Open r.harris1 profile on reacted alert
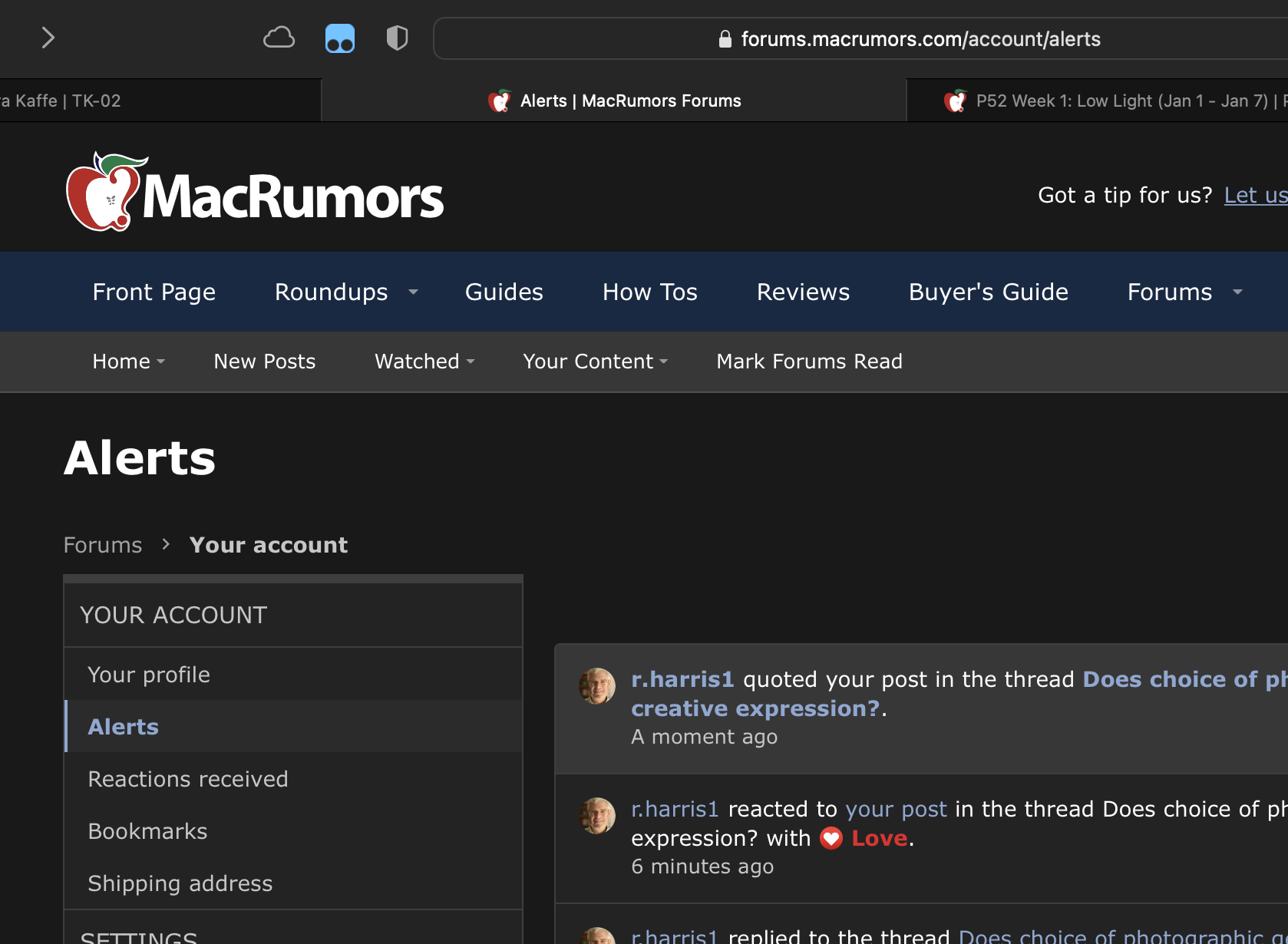This screenshot has height=944, width=1288. click(x=675, y=809)
